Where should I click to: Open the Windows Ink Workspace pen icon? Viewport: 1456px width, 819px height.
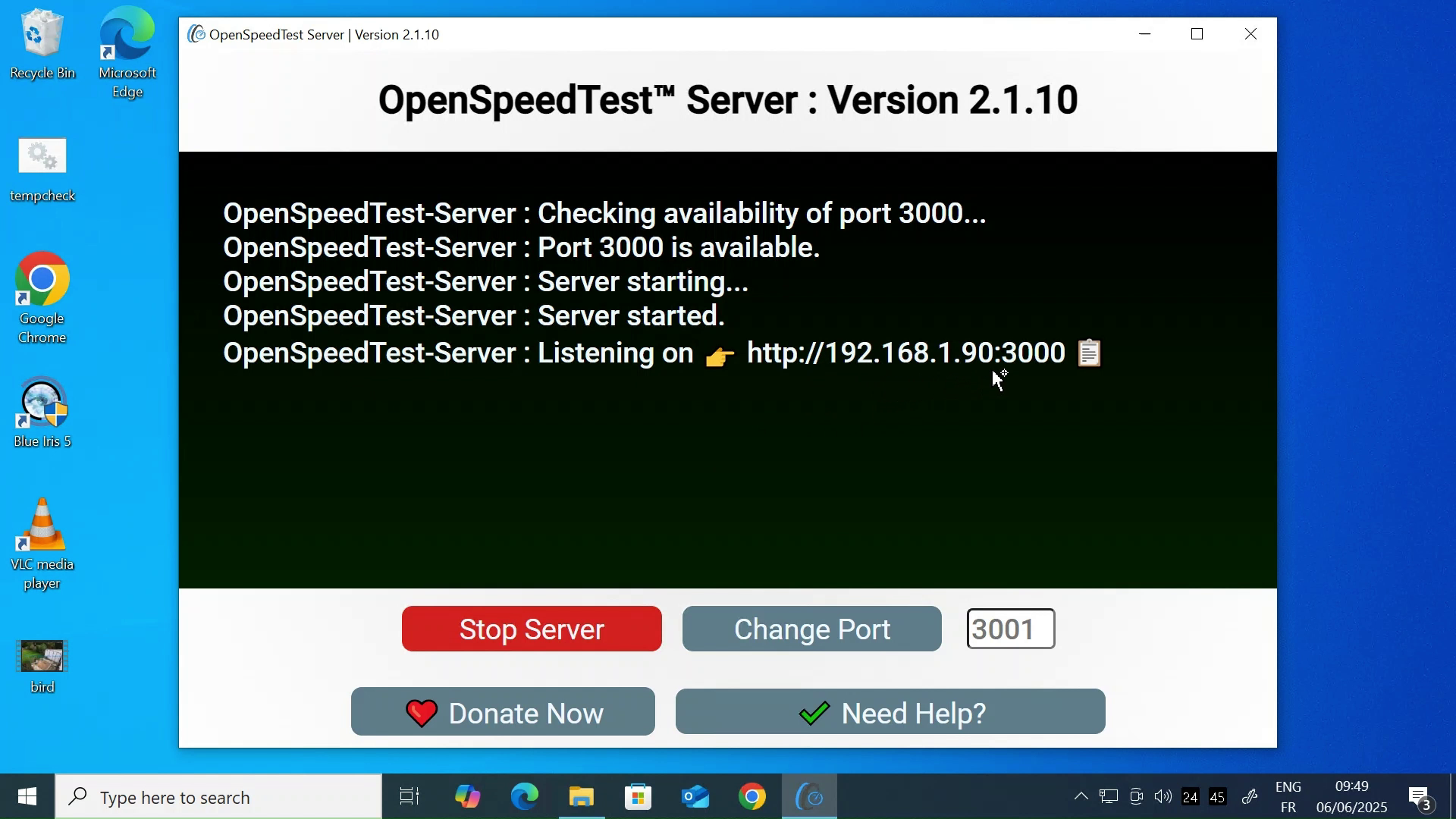pos(1250,796)
